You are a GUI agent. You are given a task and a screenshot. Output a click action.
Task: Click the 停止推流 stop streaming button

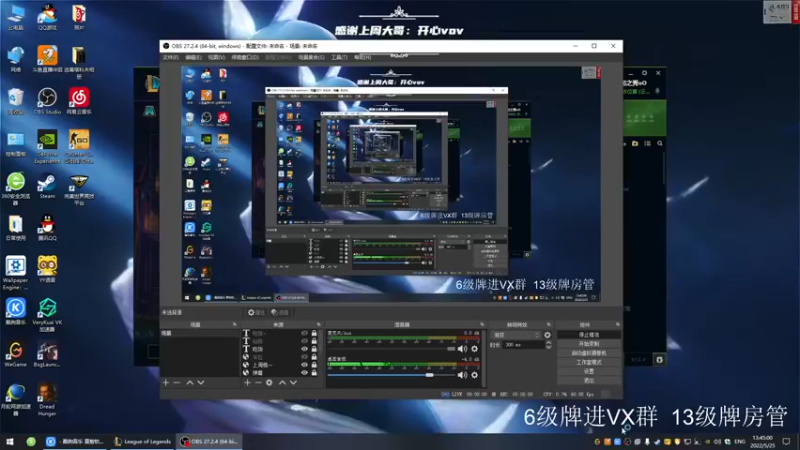click(589, 335)
